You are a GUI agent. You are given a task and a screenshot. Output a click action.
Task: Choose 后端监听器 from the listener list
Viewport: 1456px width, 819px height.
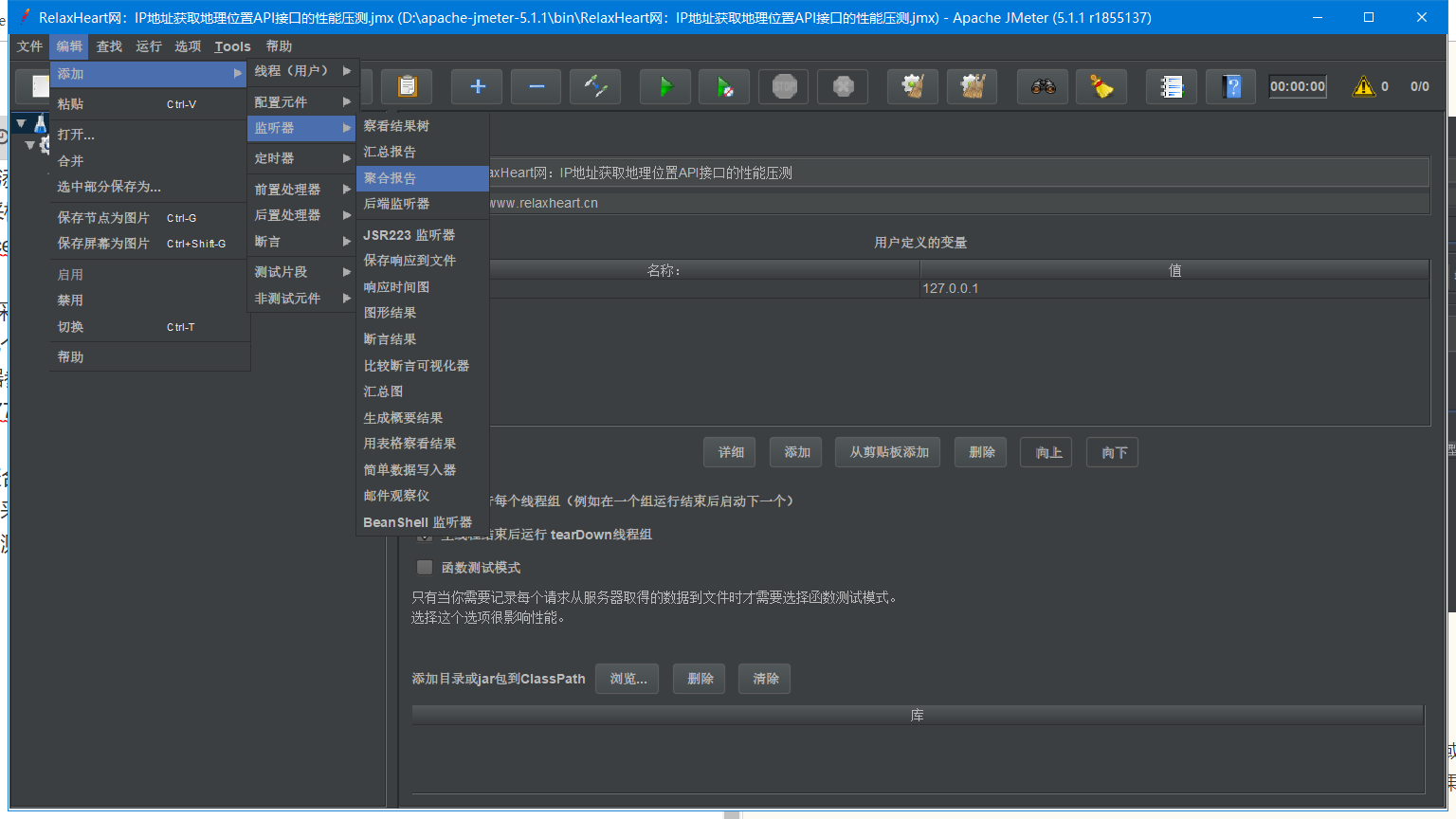point(423,204)
